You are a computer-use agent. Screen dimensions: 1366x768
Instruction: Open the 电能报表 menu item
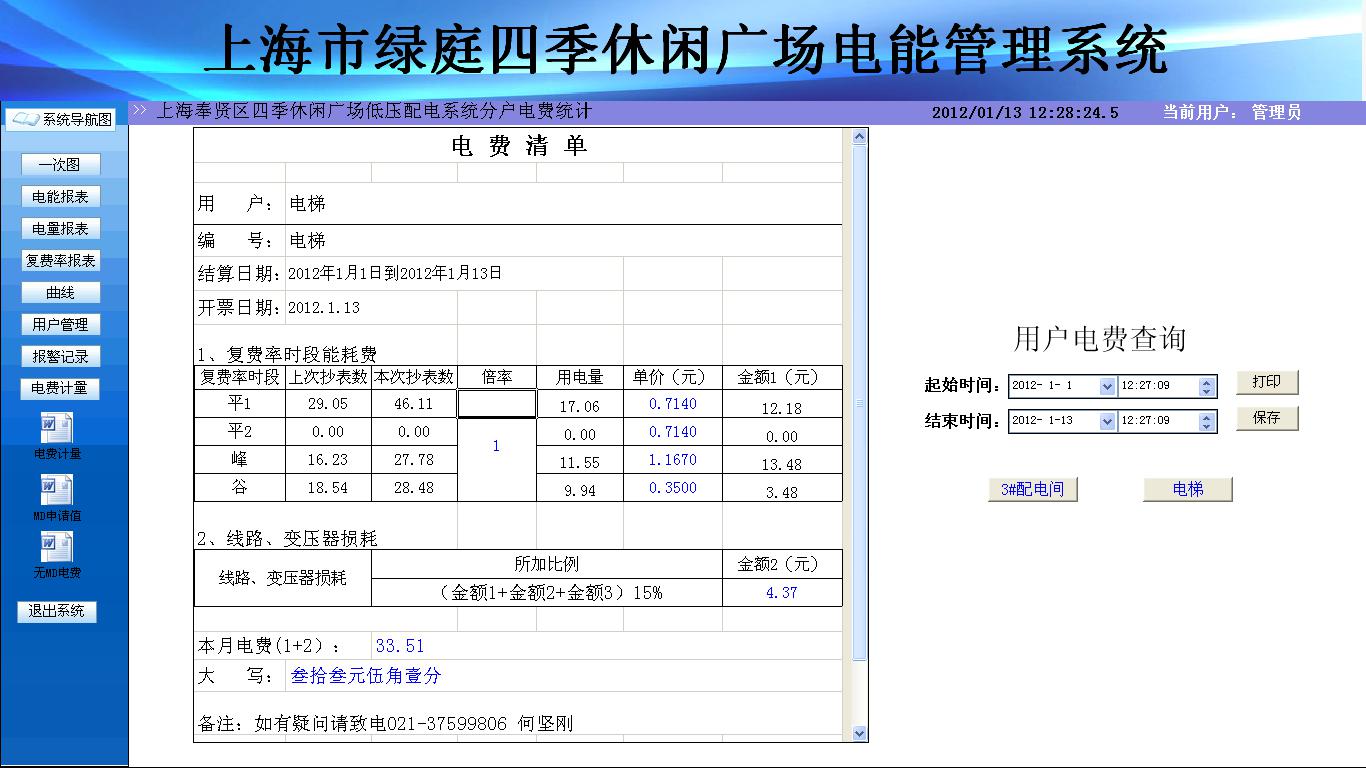coord(60,197)
